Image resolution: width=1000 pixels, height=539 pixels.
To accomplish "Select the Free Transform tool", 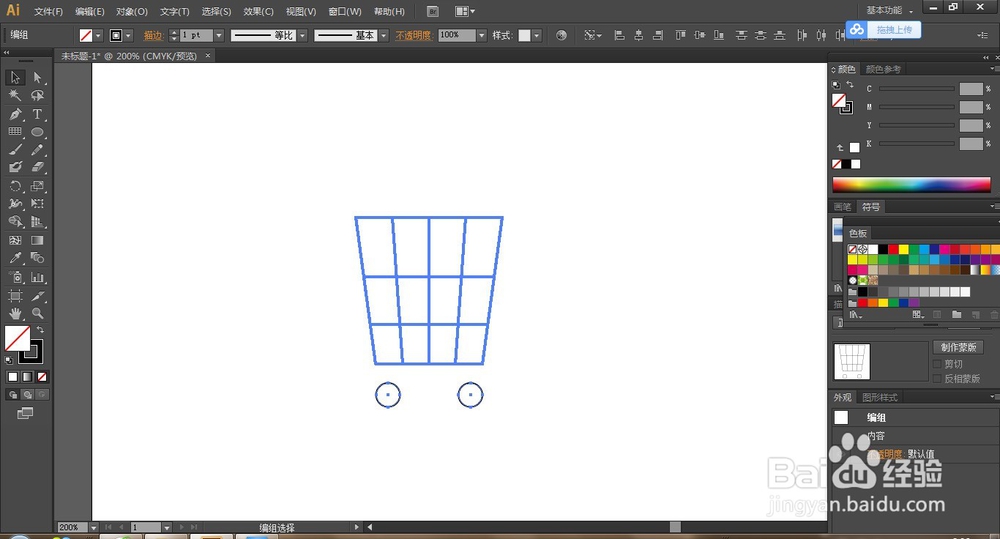I will 38,204.
